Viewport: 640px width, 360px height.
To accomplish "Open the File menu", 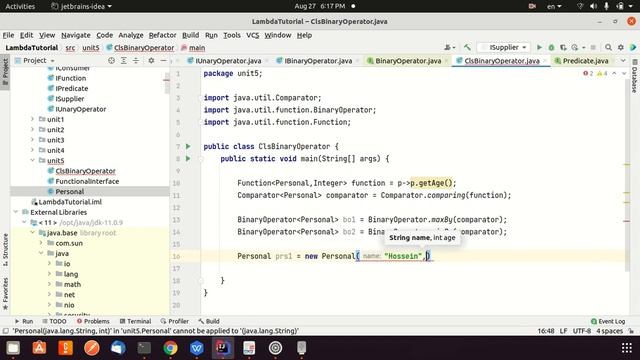I will pos(8,35).
